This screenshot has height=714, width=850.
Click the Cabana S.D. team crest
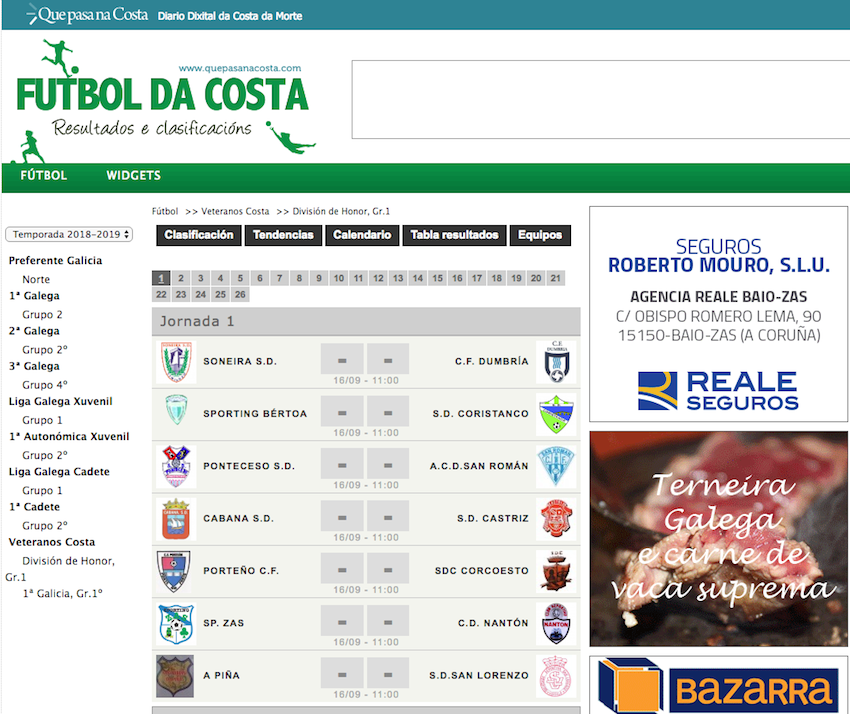tap(175, 519)
